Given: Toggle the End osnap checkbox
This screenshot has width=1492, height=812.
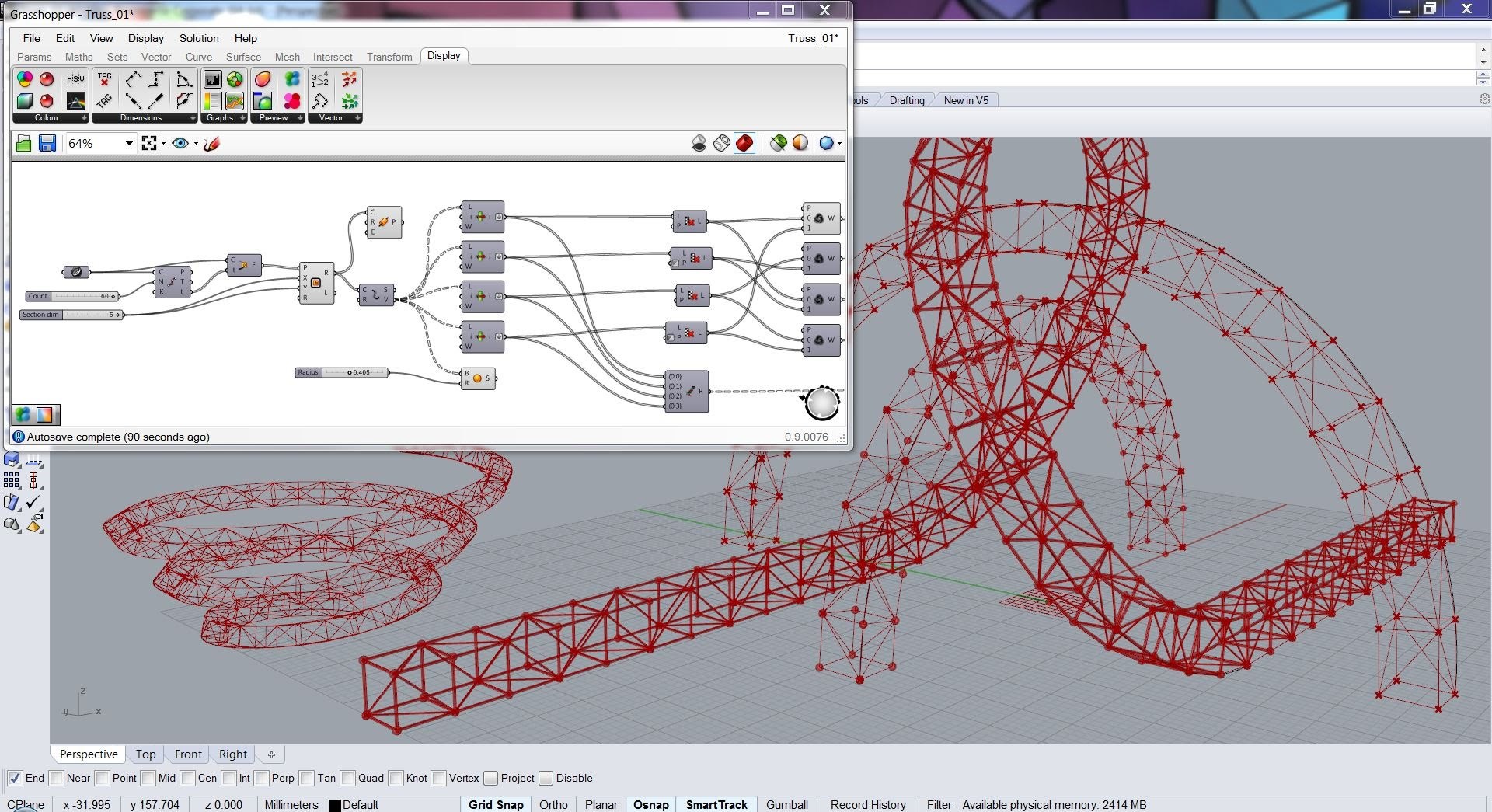Looking at the screenshot, I should pyautogui.click(x=15, y=778).
